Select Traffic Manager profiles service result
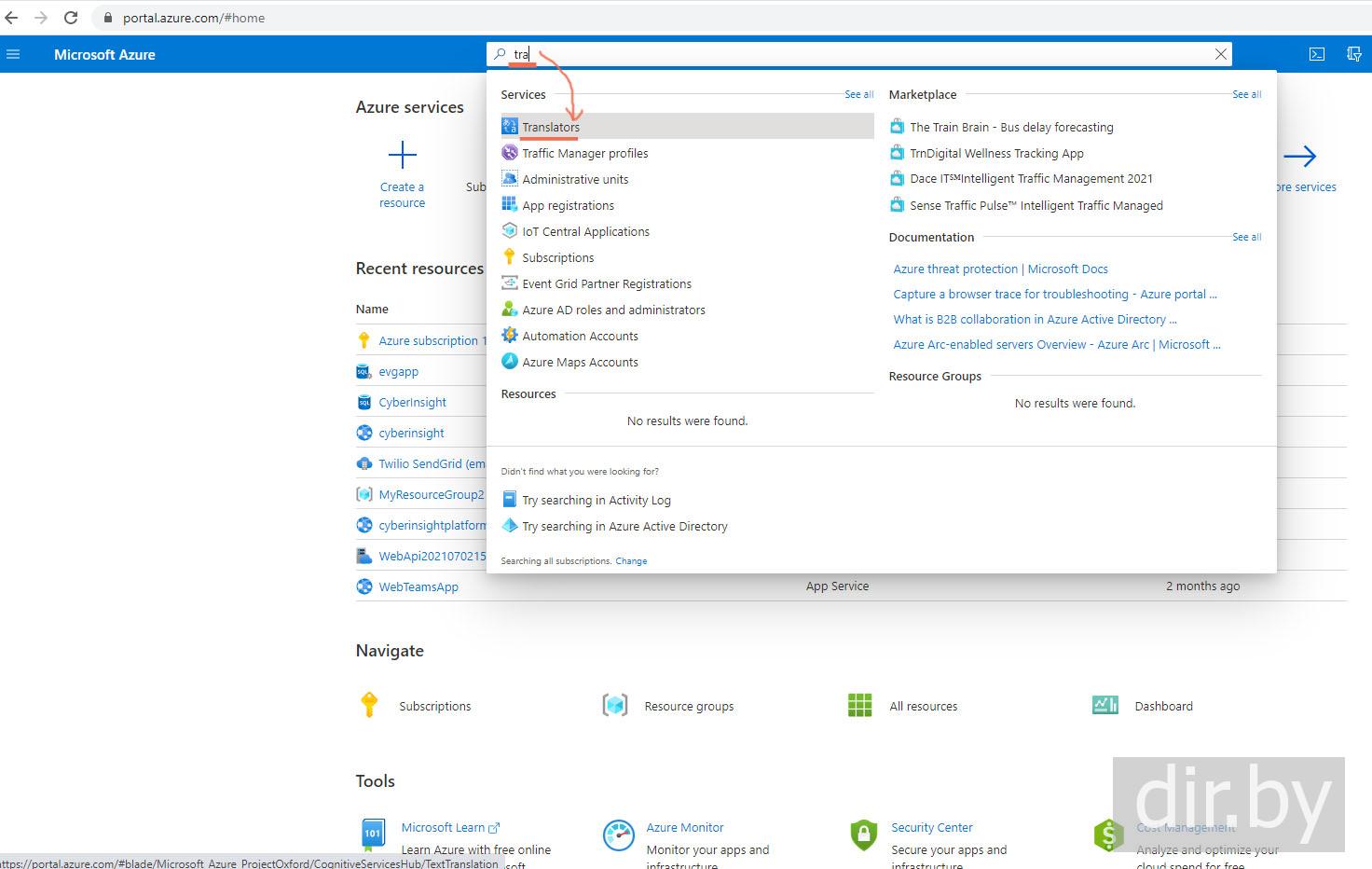This screenshot has width=1372, height=869. click(x=584, y=153)
